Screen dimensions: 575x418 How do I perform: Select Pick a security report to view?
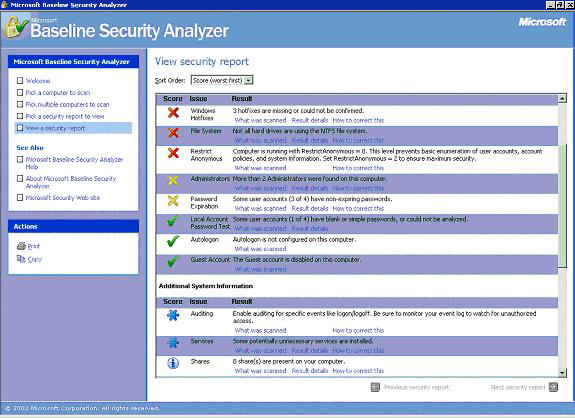pos(65,116)
